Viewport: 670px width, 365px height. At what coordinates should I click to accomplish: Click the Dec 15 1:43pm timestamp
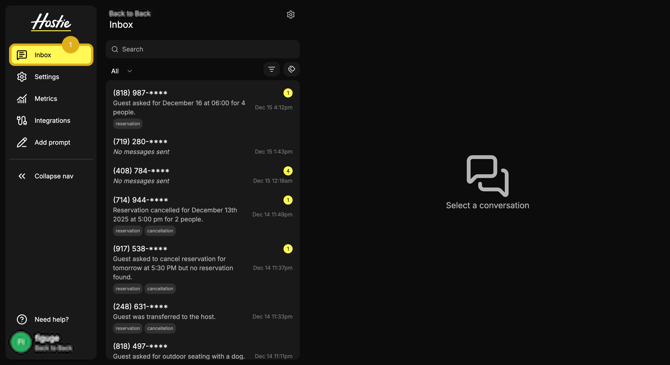click(x=273, y=152)
